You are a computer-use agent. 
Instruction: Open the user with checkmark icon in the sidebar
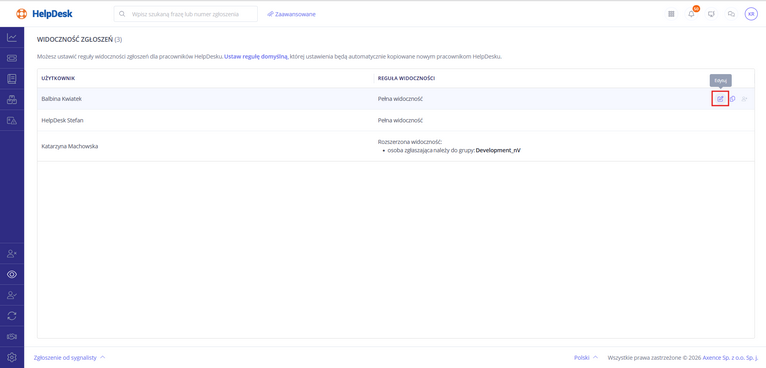click(12, 295)
